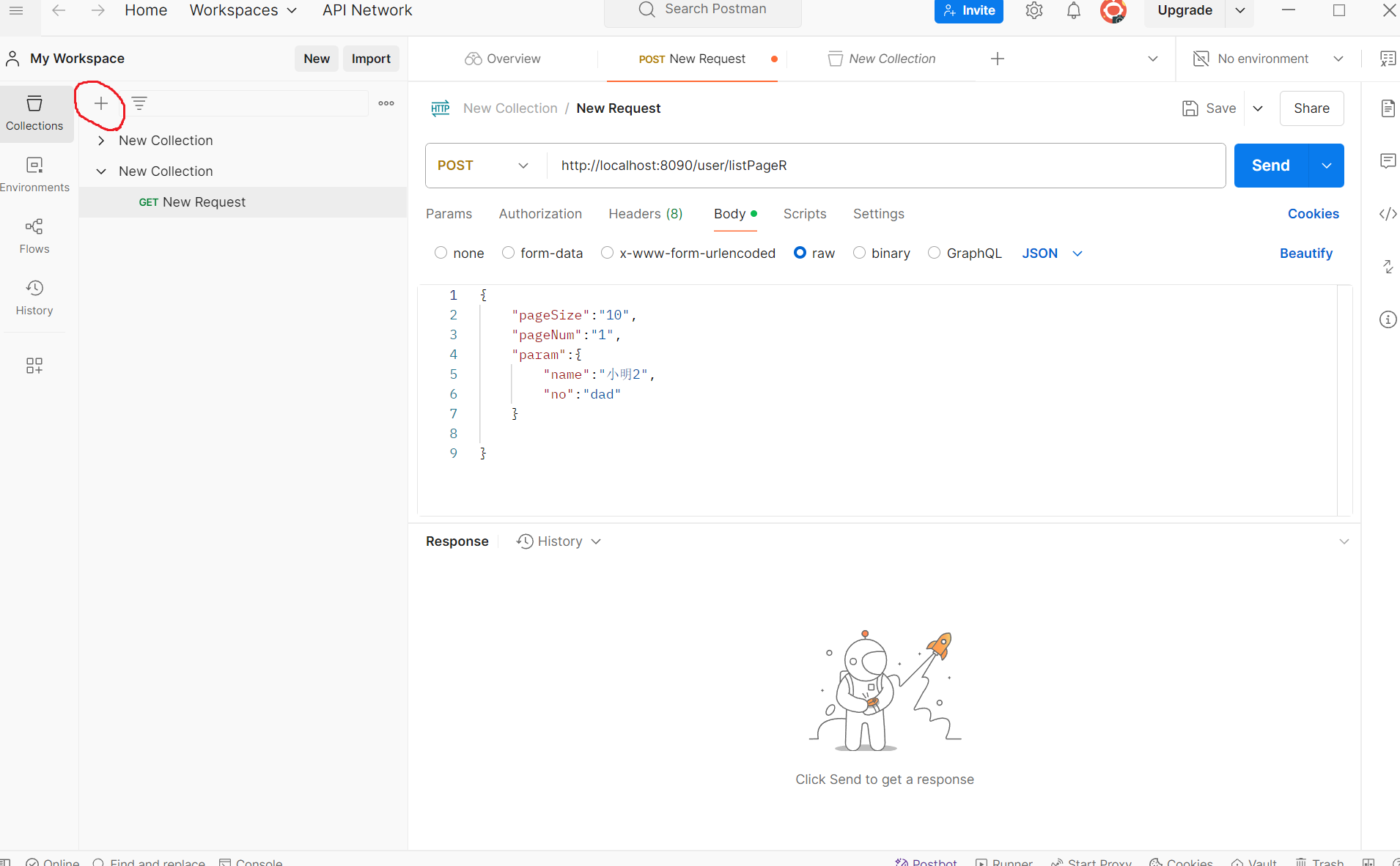Open the response History dropdown
The image size is (1400, 866).
[x=559, y=541]
